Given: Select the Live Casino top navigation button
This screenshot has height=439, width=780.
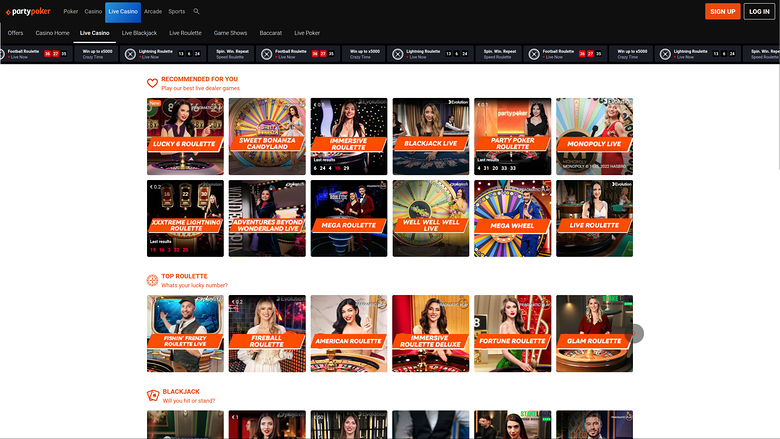Looking at the screenshot, I should (123, 11).
